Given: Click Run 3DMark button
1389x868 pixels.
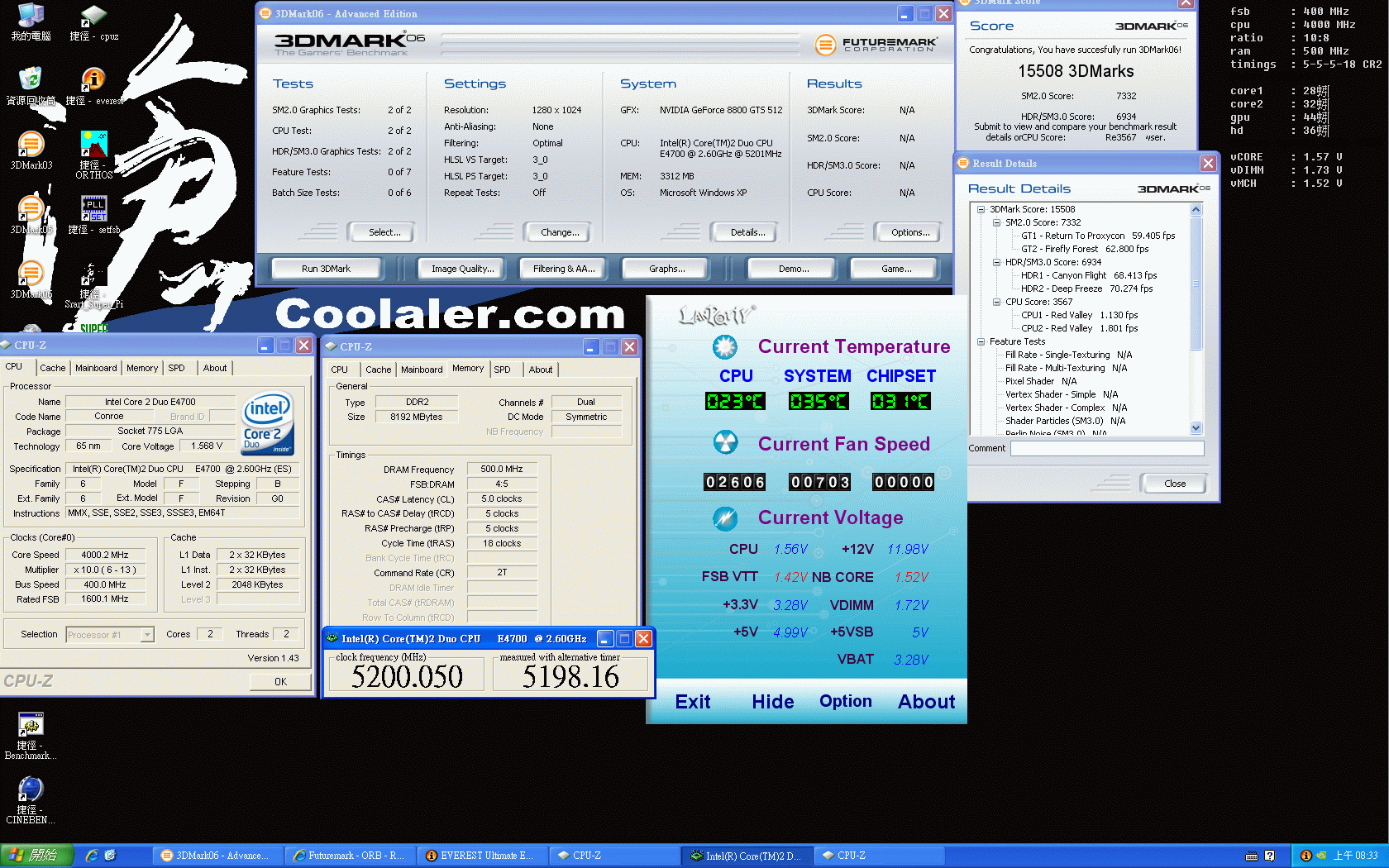Looking at the screenshot, I should (x=326, y=269).
